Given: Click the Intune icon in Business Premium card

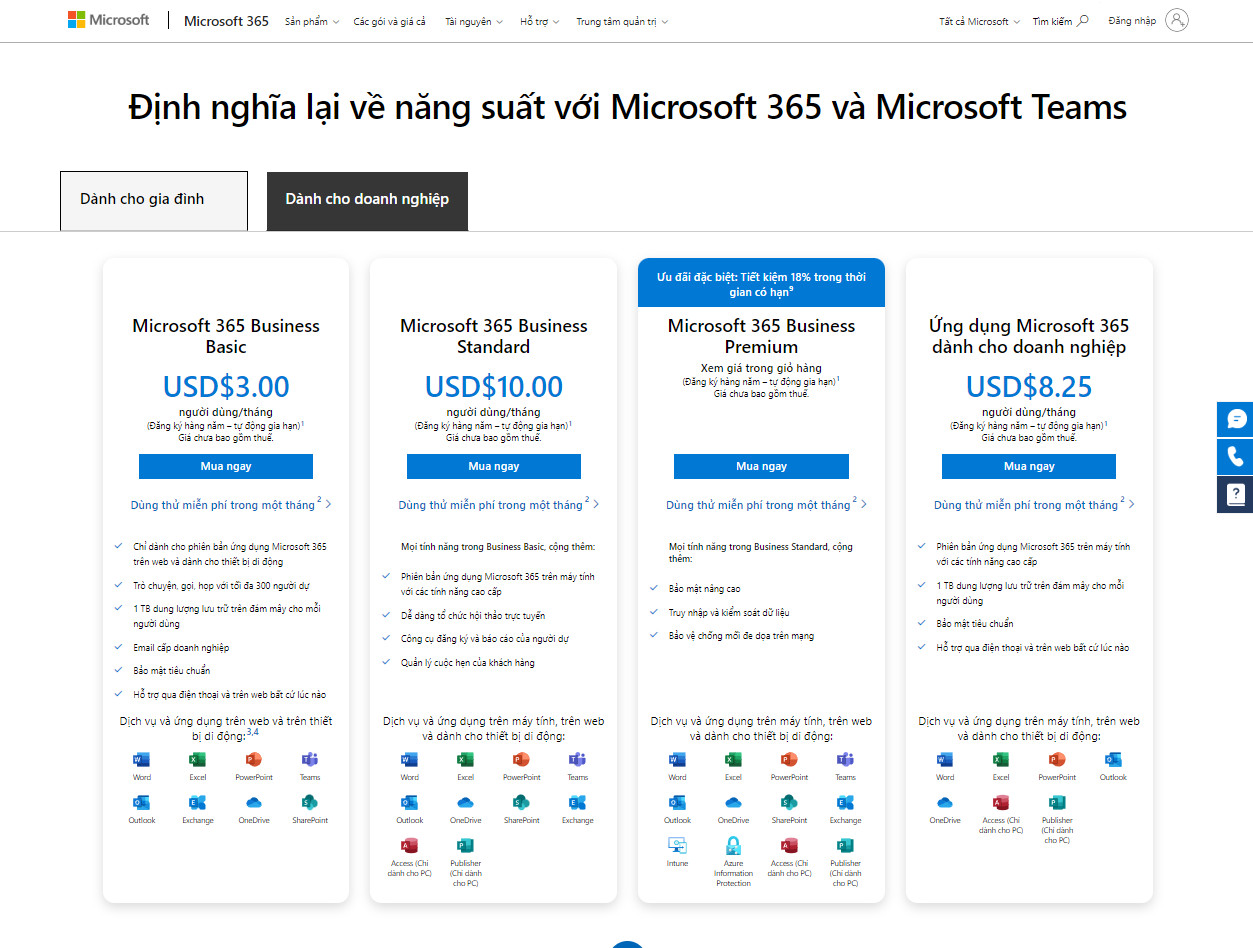Looking at the screenshot, I should click(x=677, y=846).
